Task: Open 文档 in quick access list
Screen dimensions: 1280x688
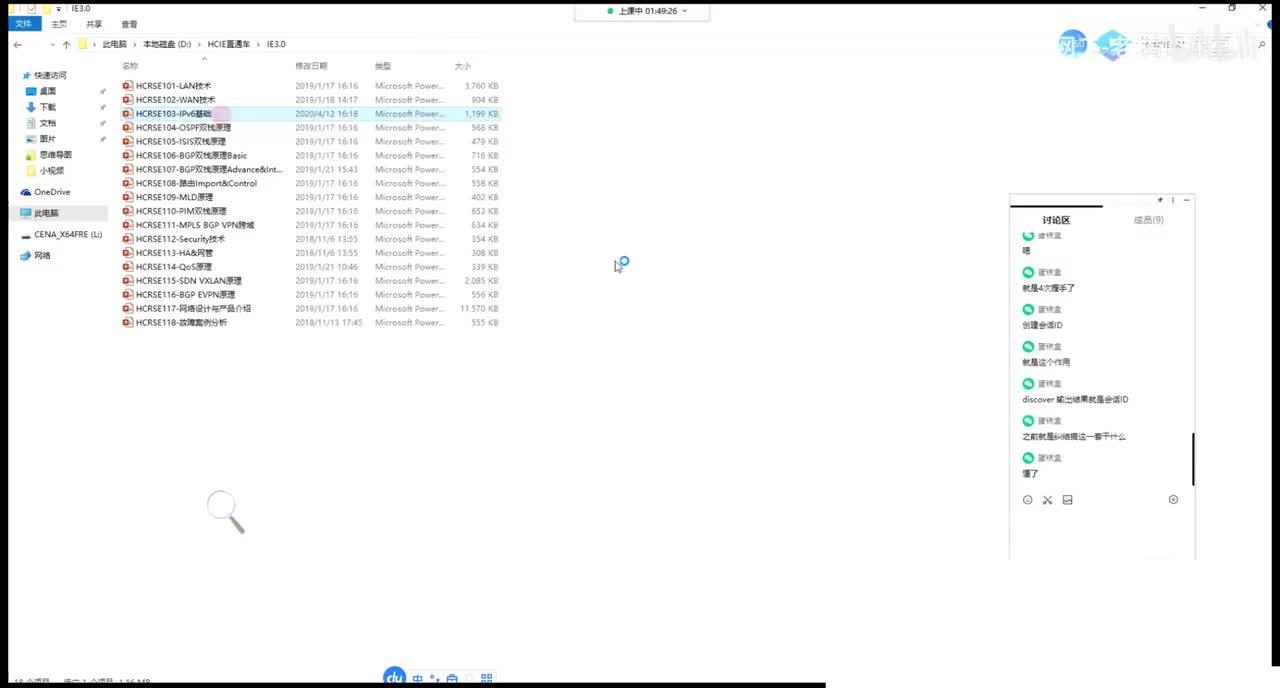Action: (48, 123)
